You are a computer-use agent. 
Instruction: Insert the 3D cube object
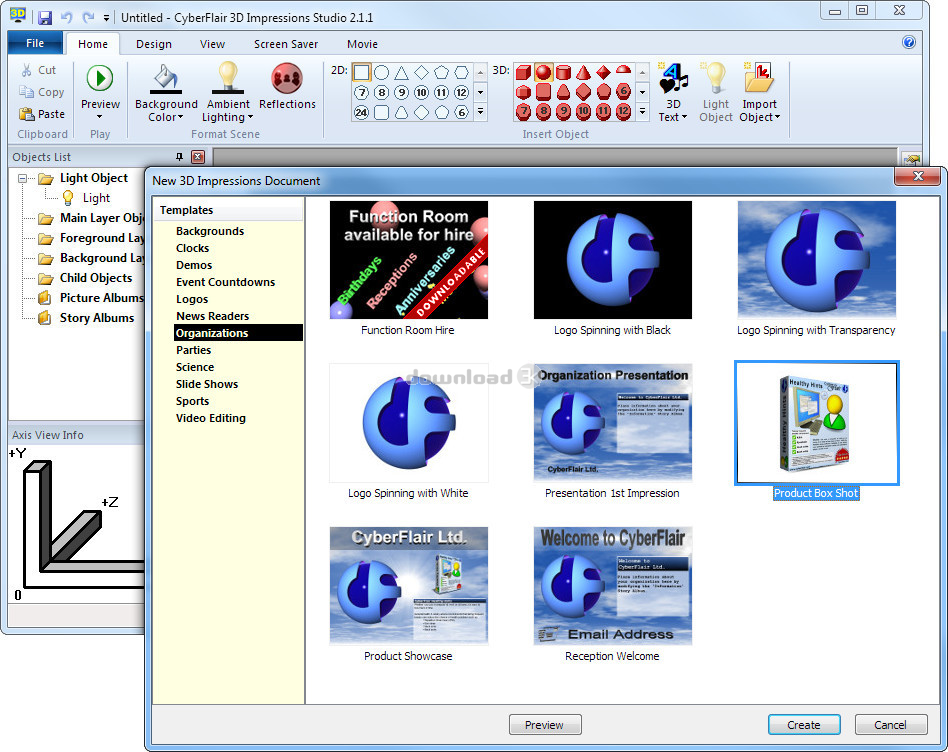point(524,73)
